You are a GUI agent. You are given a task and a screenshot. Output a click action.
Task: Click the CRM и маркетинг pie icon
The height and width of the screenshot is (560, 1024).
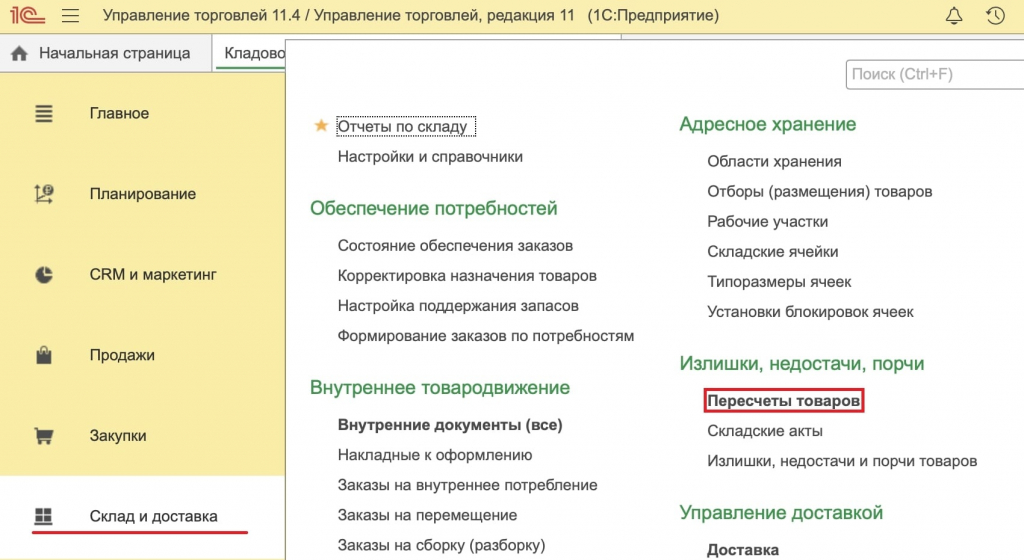44,275
